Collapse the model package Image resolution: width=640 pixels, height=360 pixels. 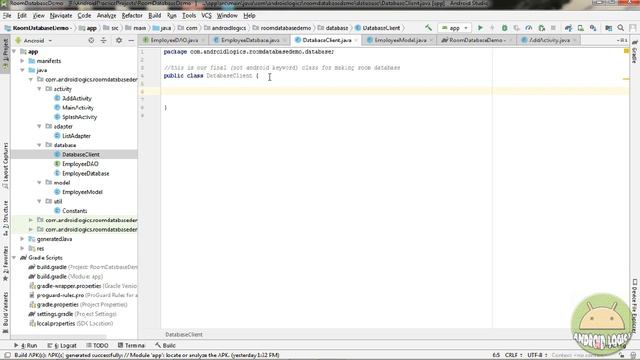(x=39, y=183)
